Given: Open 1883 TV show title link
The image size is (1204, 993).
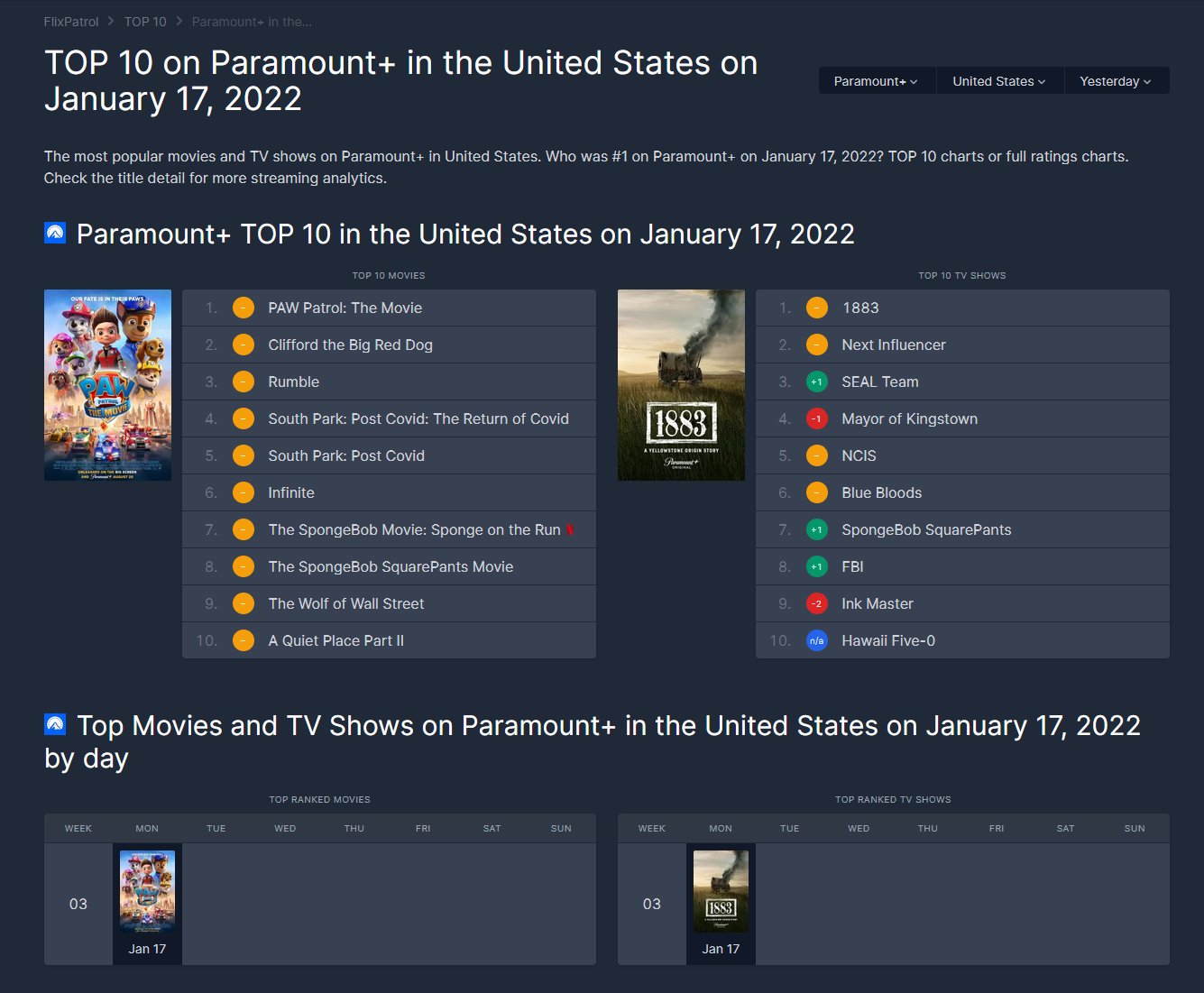Looking at the screenshot, I should pos(860,308).
